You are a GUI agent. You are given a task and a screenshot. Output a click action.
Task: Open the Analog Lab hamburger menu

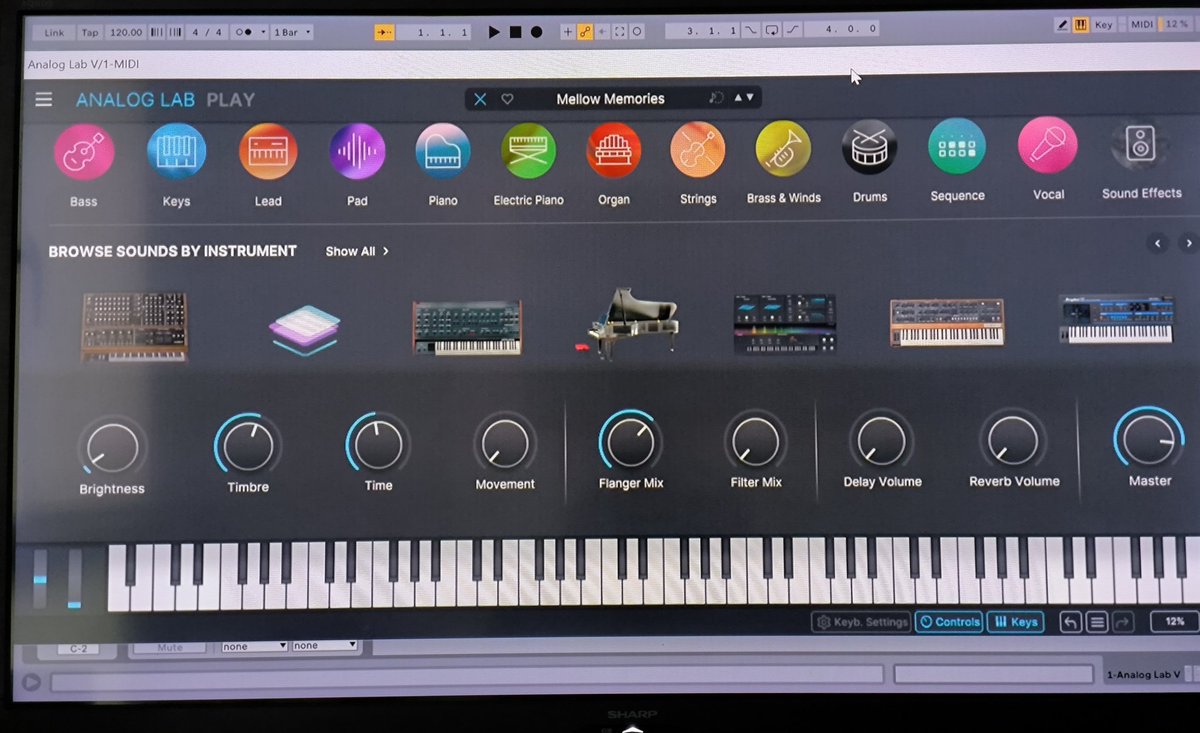click(43, 99)
